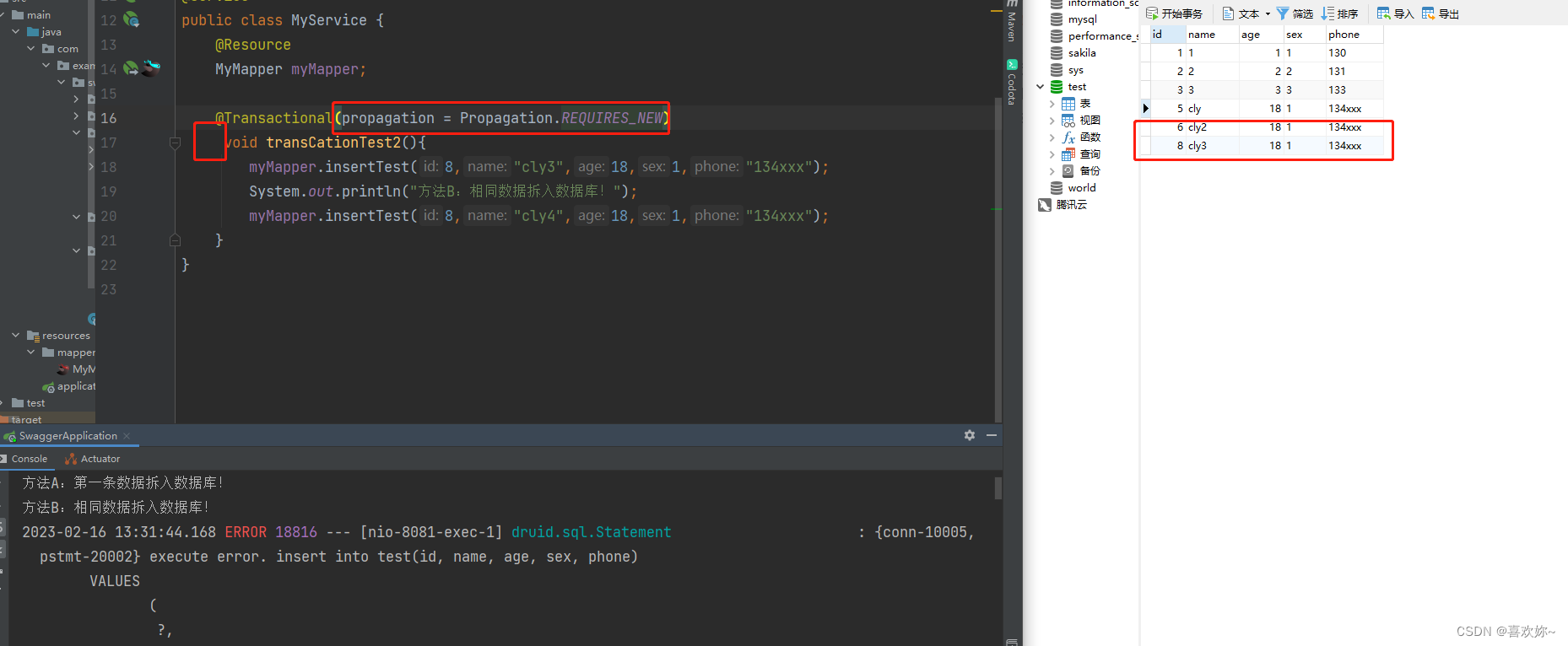Screen dimensions: 1568x646
Task: Open the Maven side tool window
Action: tap(1012, 22)
